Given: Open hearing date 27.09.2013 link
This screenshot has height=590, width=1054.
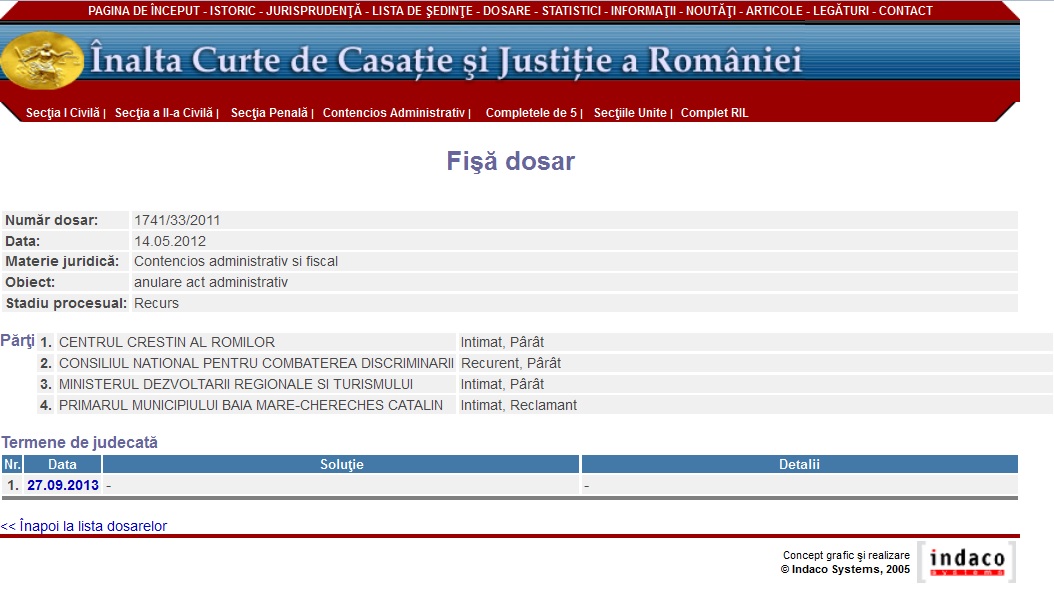Looking at the screenshot, I should [x=63, y=485].
